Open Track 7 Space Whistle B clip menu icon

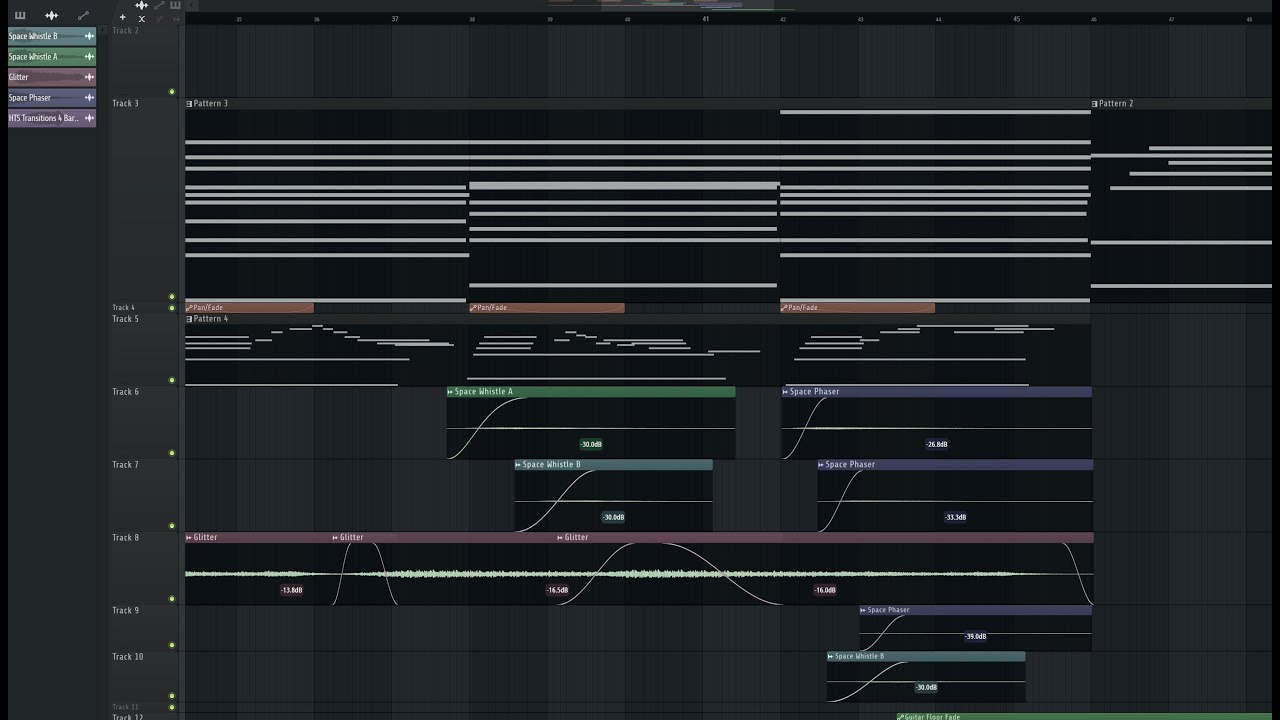[x=518, y=465]
